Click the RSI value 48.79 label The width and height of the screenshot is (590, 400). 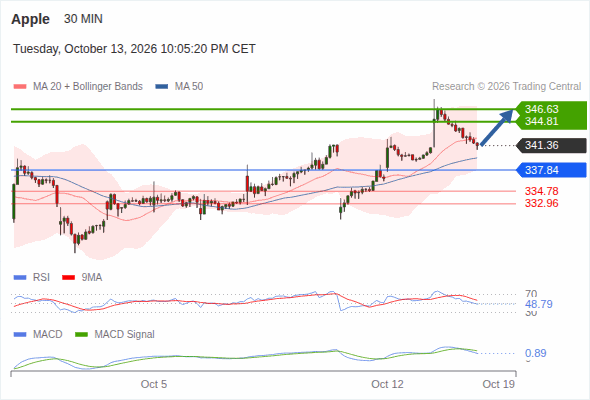click(x=539, y=304)
